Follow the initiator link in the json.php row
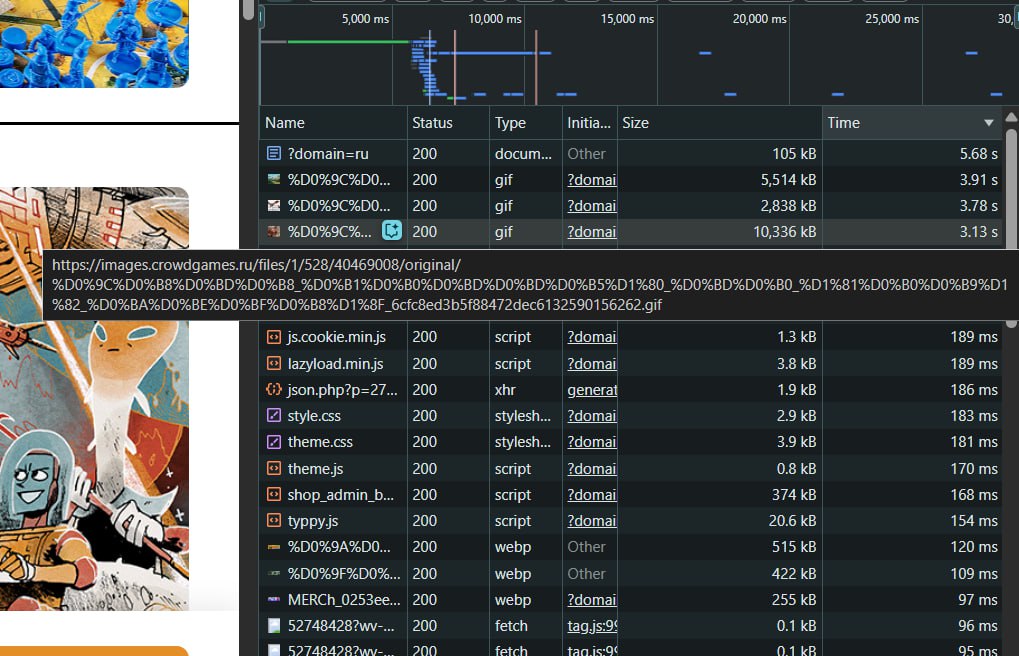Viewport: 1019px width, 656px height. coord(591,390)
